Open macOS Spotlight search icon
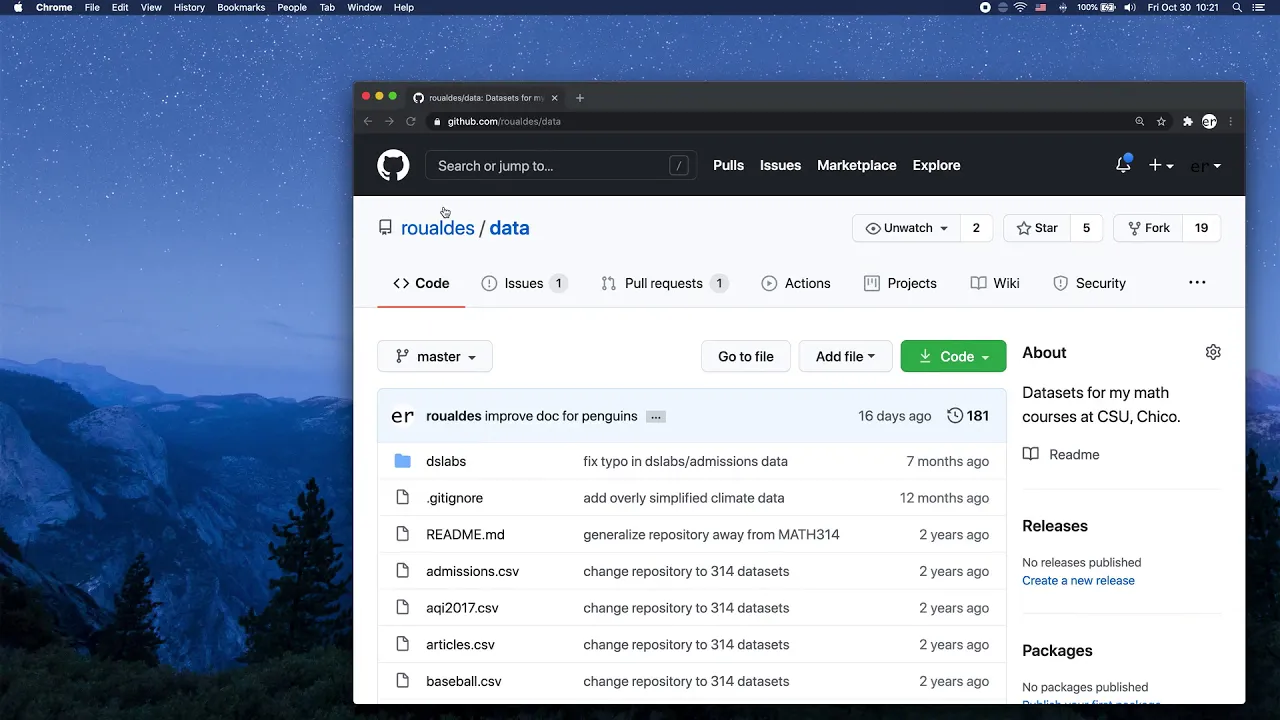This screenshot has height=720, width=1280. (x=1237, y=7)
